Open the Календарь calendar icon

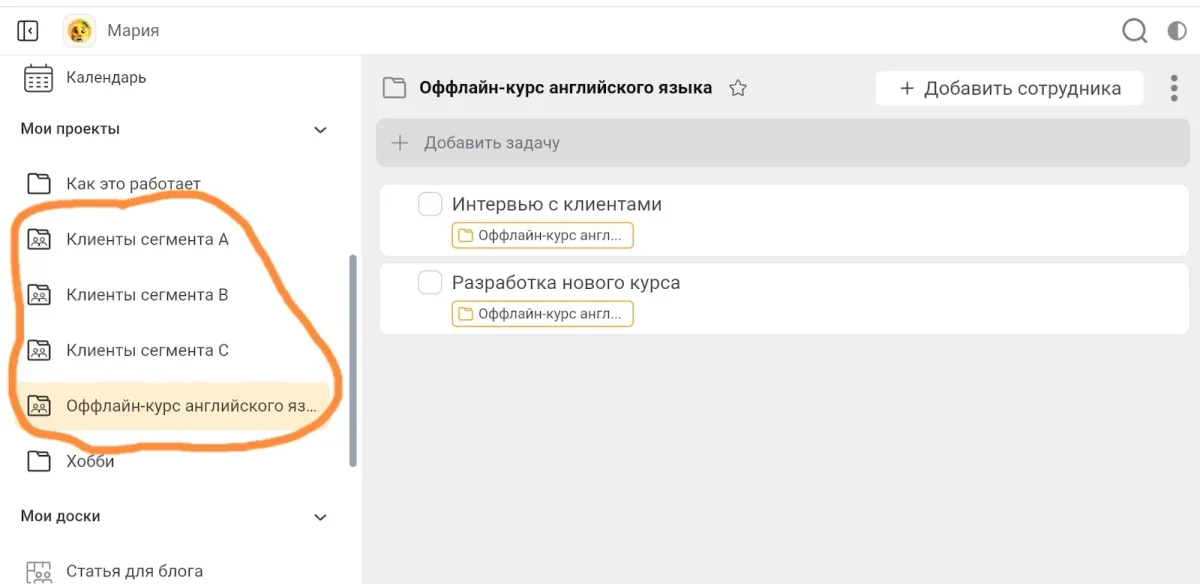click(38, 78)
